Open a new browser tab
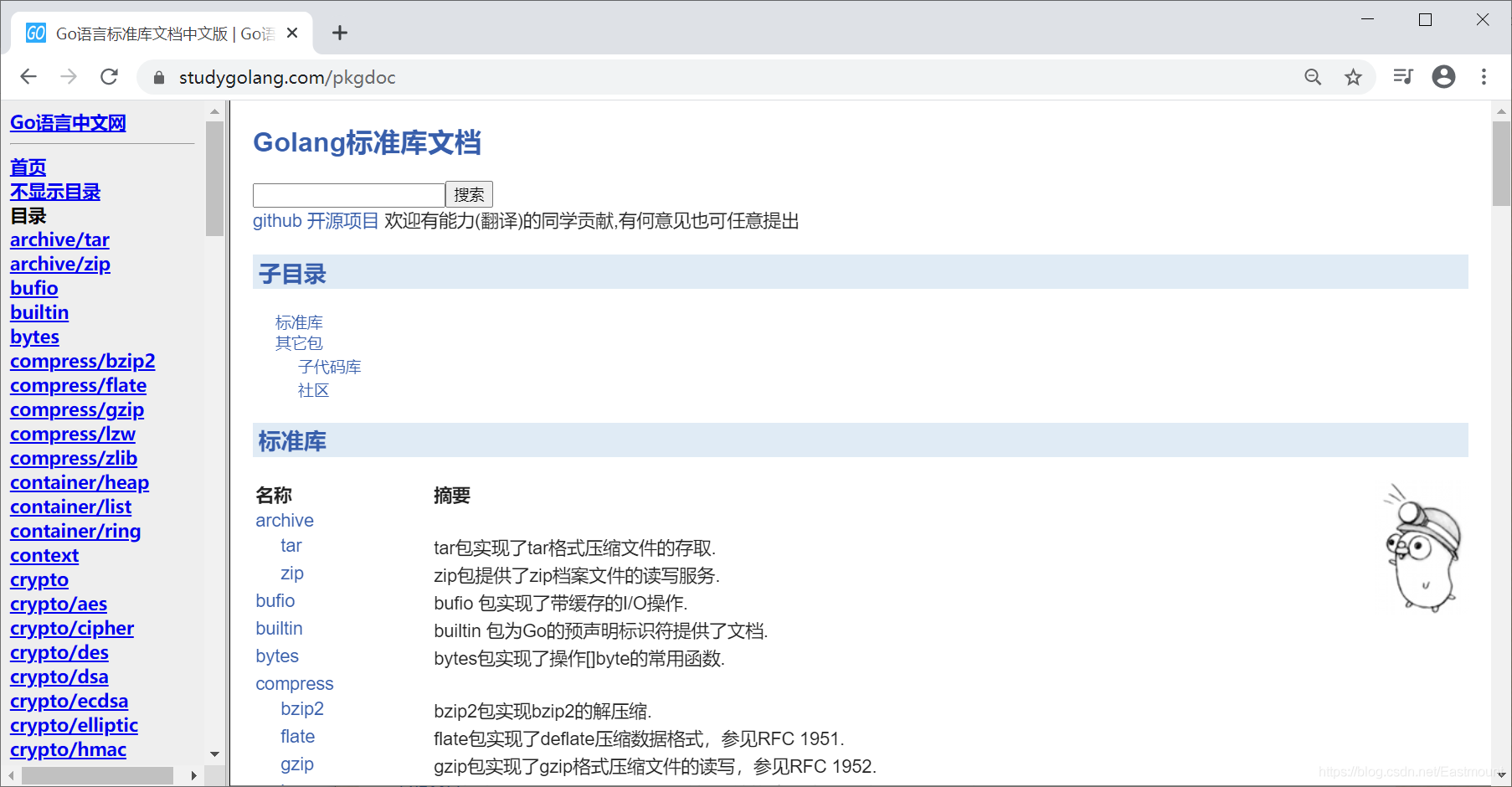 click(339, 33)
